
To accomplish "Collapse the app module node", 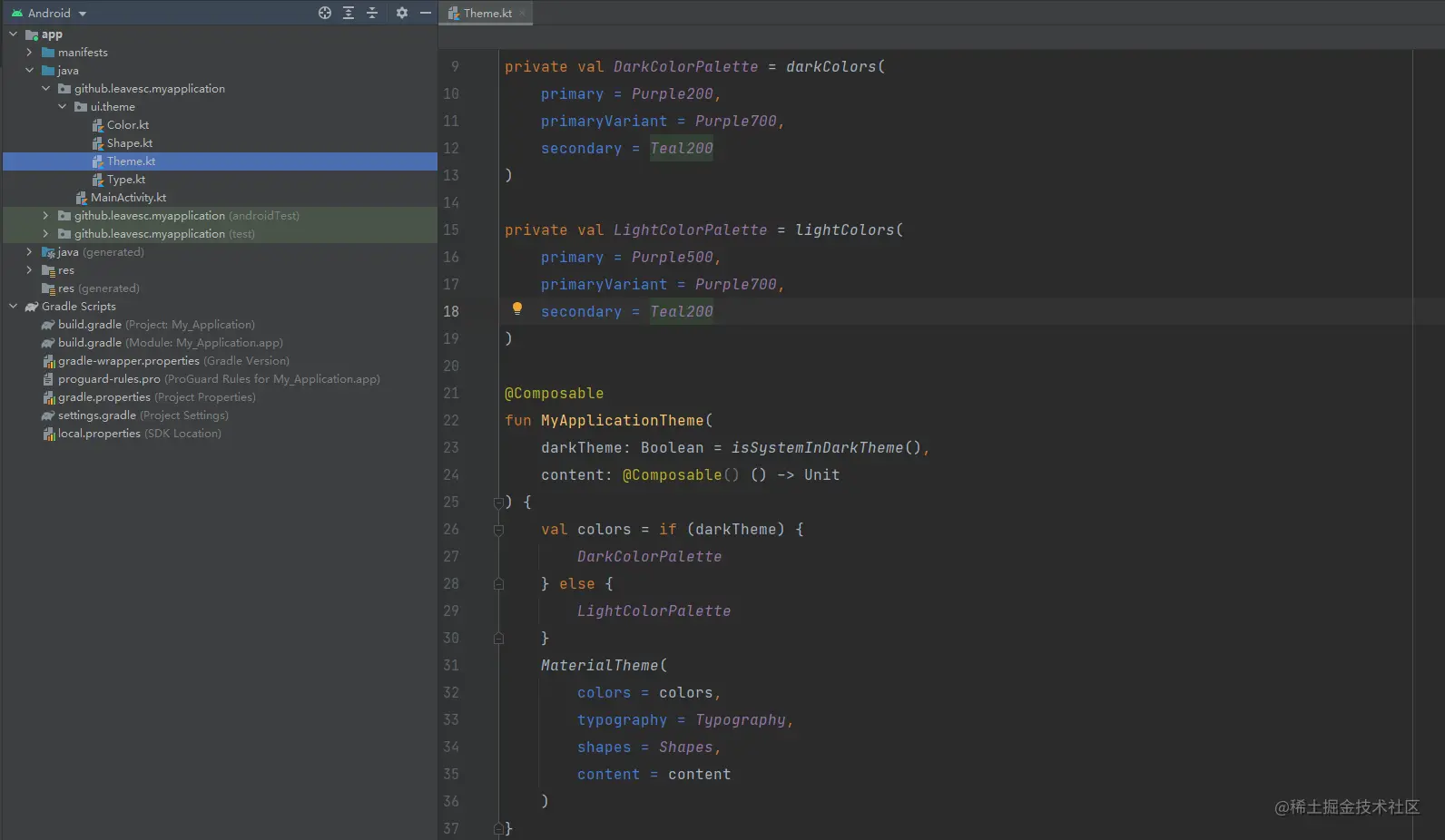I will tap(13, 34).
